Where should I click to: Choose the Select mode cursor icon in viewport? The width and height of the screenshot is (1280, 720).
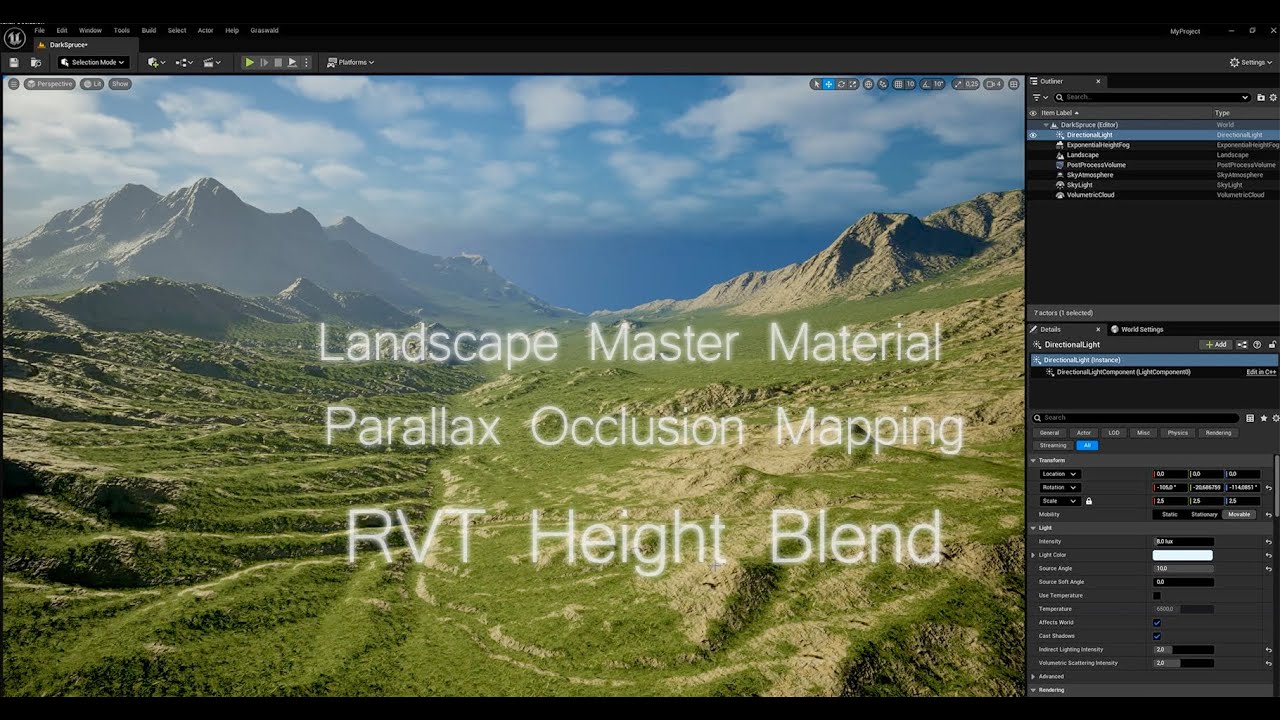816,84
